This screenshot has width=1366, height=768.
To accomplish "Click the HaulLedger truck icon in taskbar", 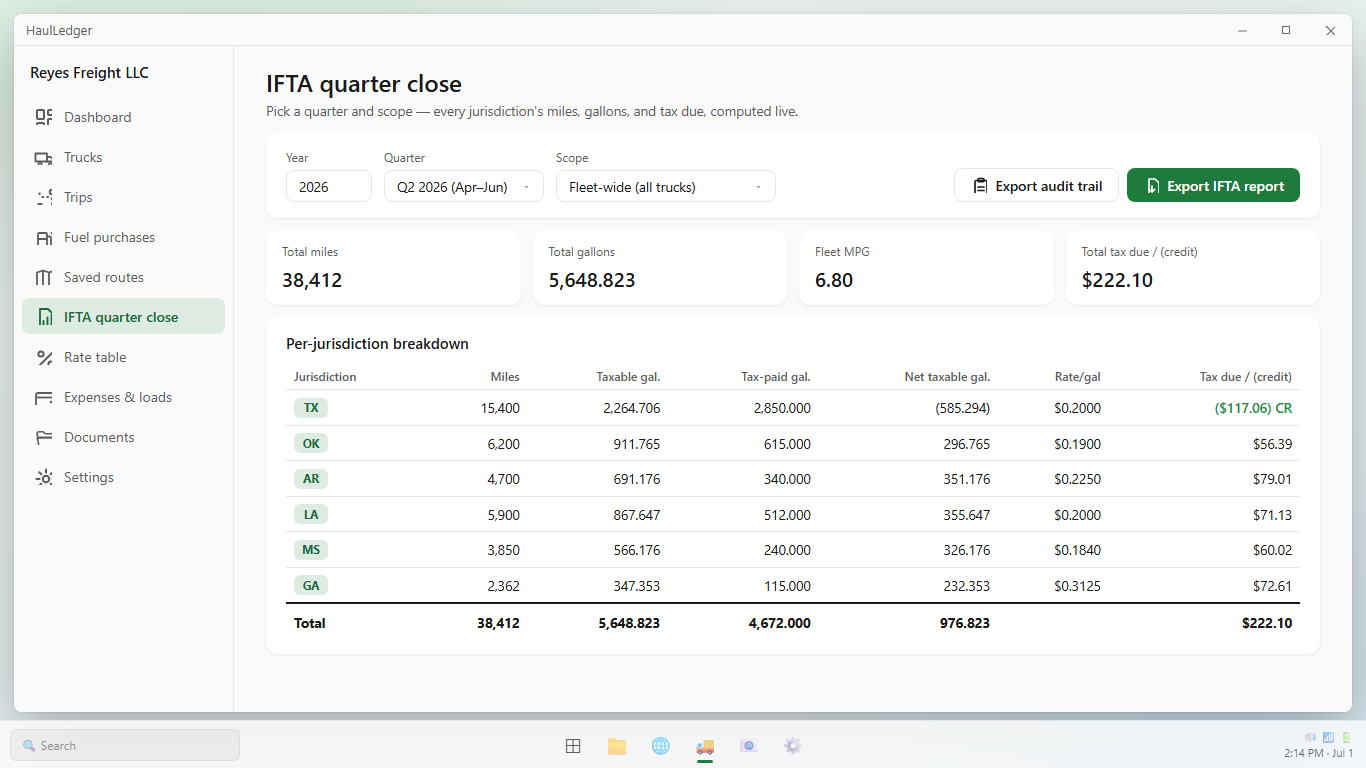I will pyautogui.click(x=705, y=745).
